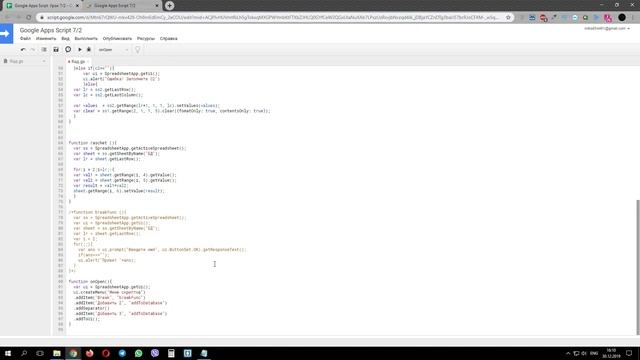640x360 pixels.
Task: Select the .gs file in sidebar
Action: (16, 61)
